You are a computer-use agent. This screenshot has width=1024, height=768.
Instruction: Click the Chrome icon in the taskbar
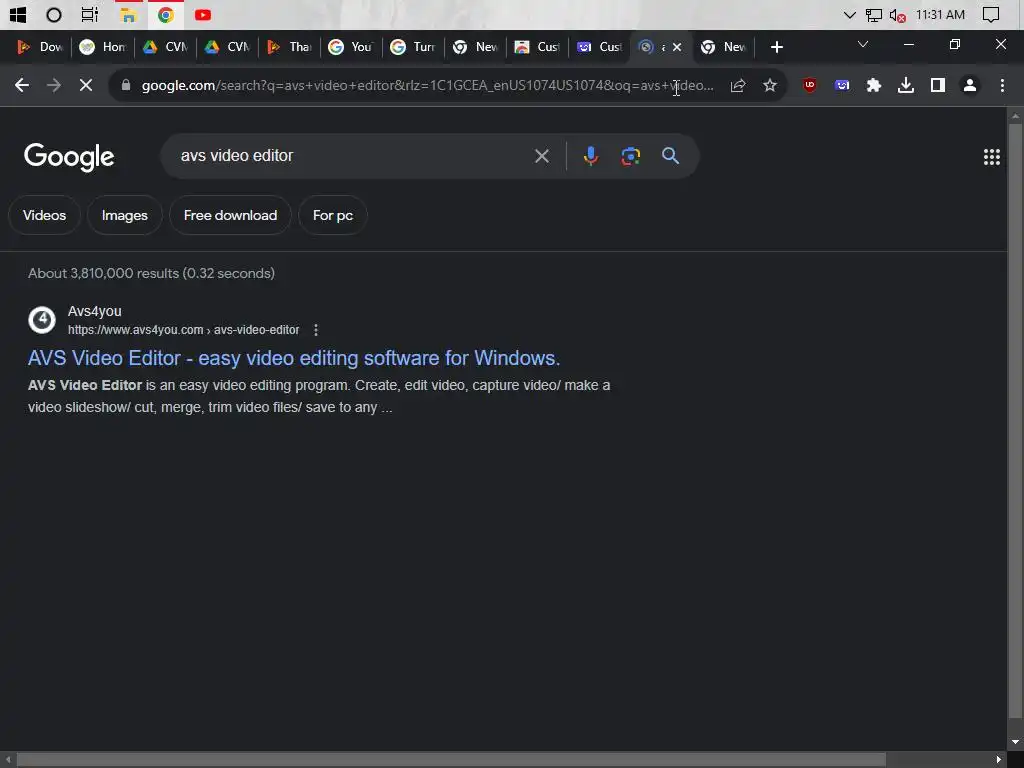click(x=165, y=15)
